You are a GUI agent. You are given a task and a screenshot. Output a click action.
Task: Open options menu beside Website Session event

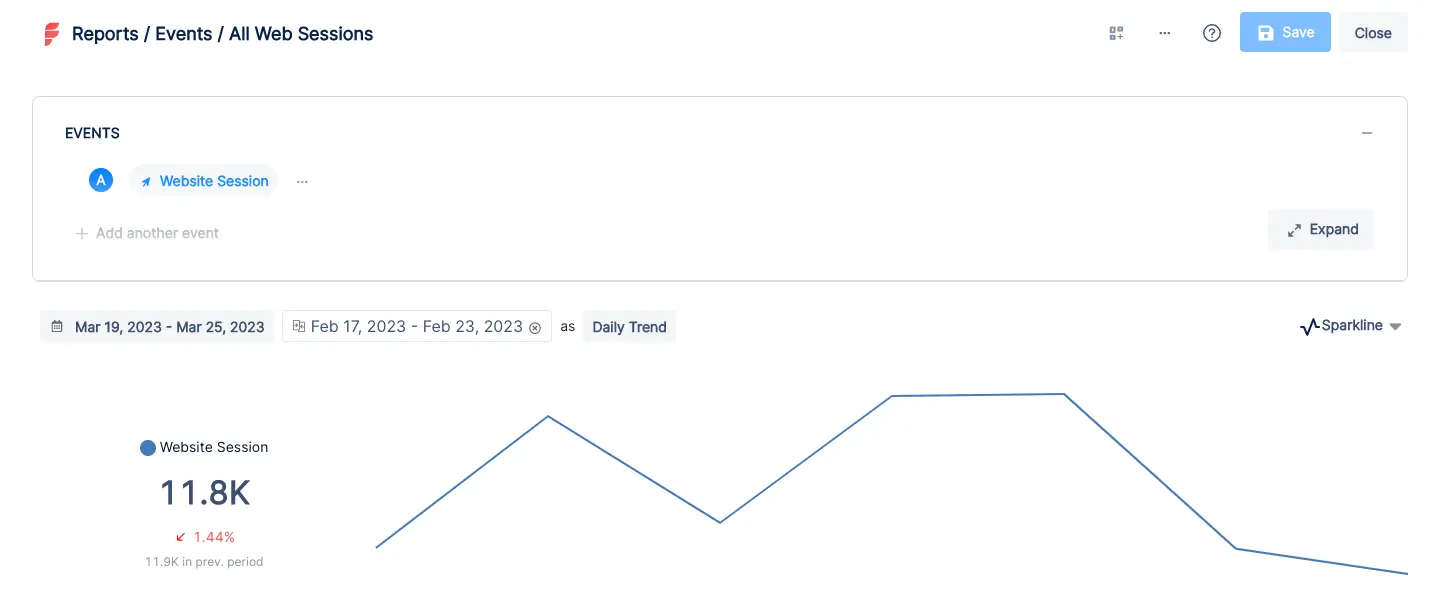(302, 181)
